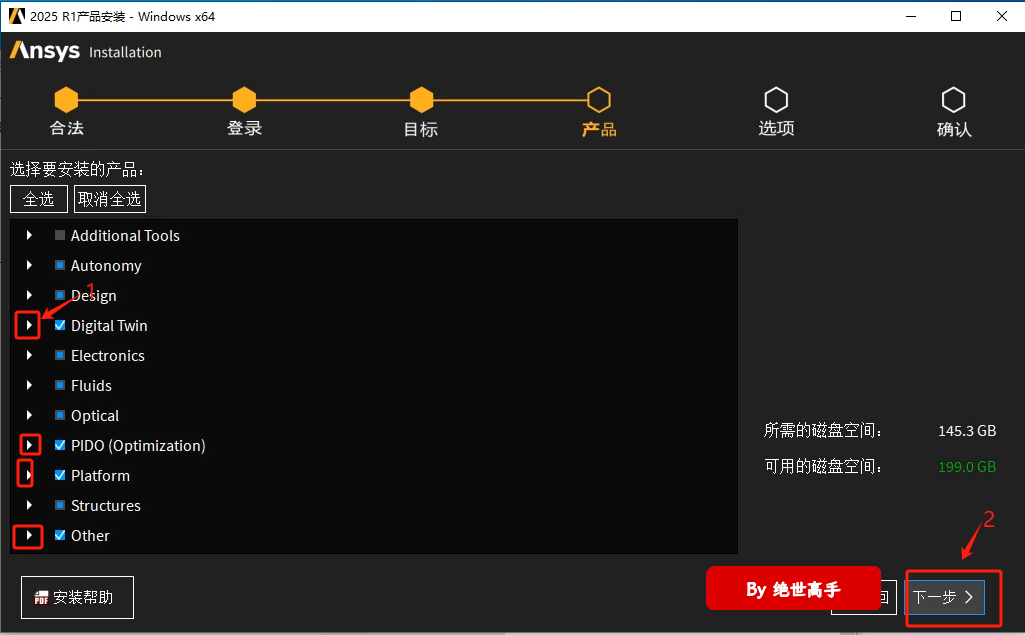Expand the Additional Tools tree node
The image size is (1025, 635).
coord(29,235)
